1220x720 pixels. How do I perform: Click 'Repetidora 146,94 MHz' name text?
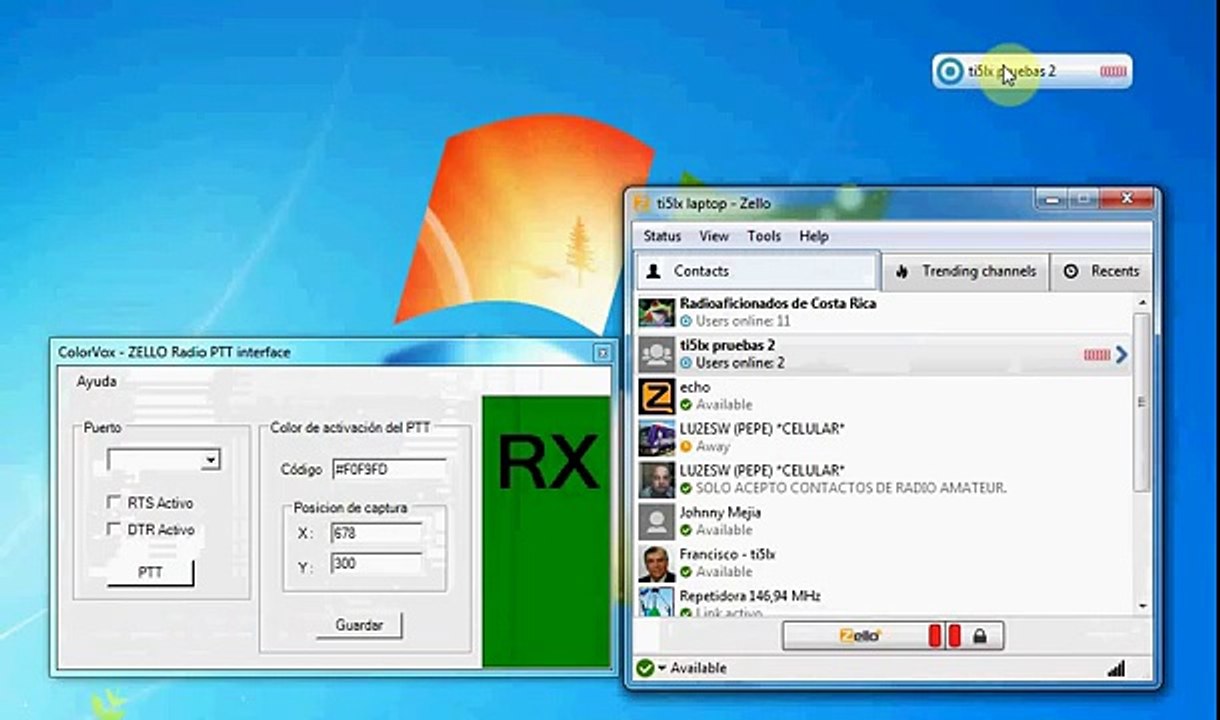(x=750, y=596)
